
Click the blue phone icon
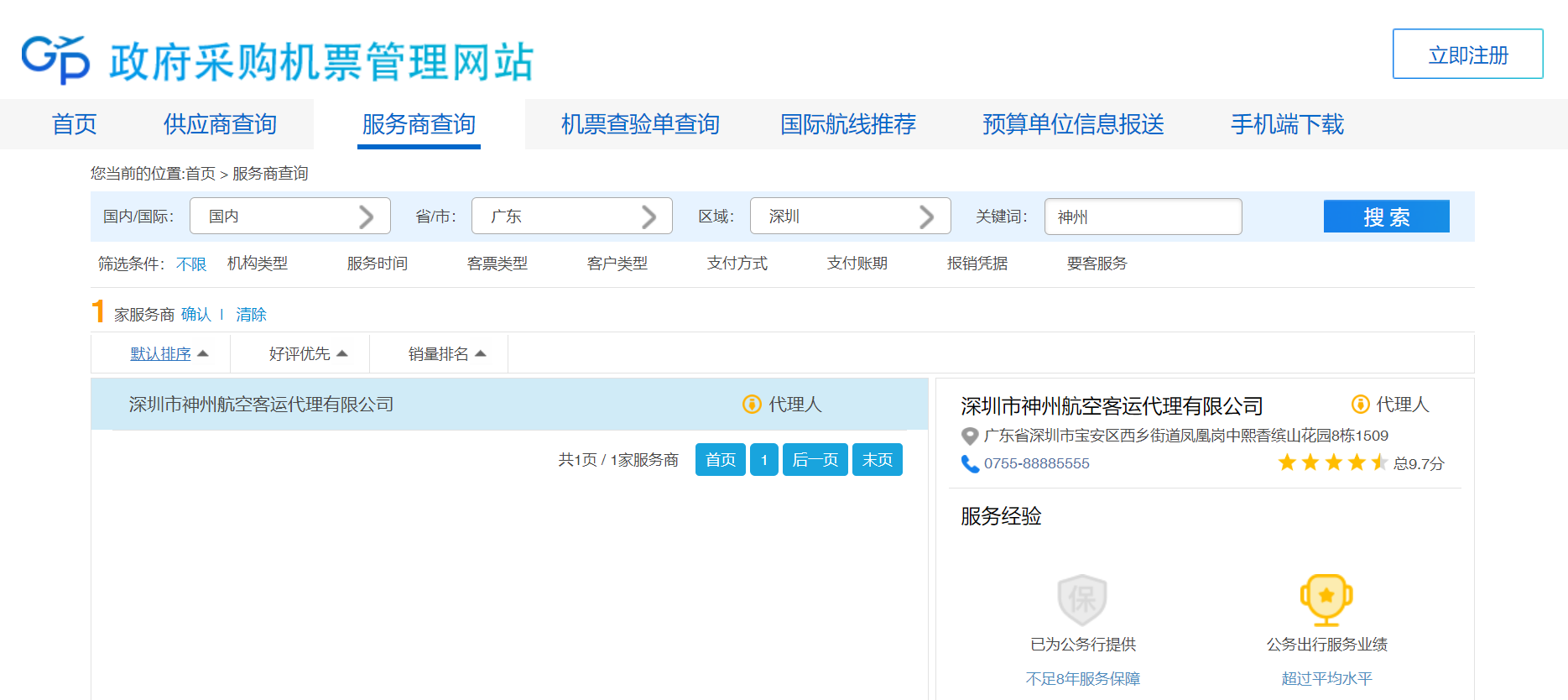(x=970, y=464)
